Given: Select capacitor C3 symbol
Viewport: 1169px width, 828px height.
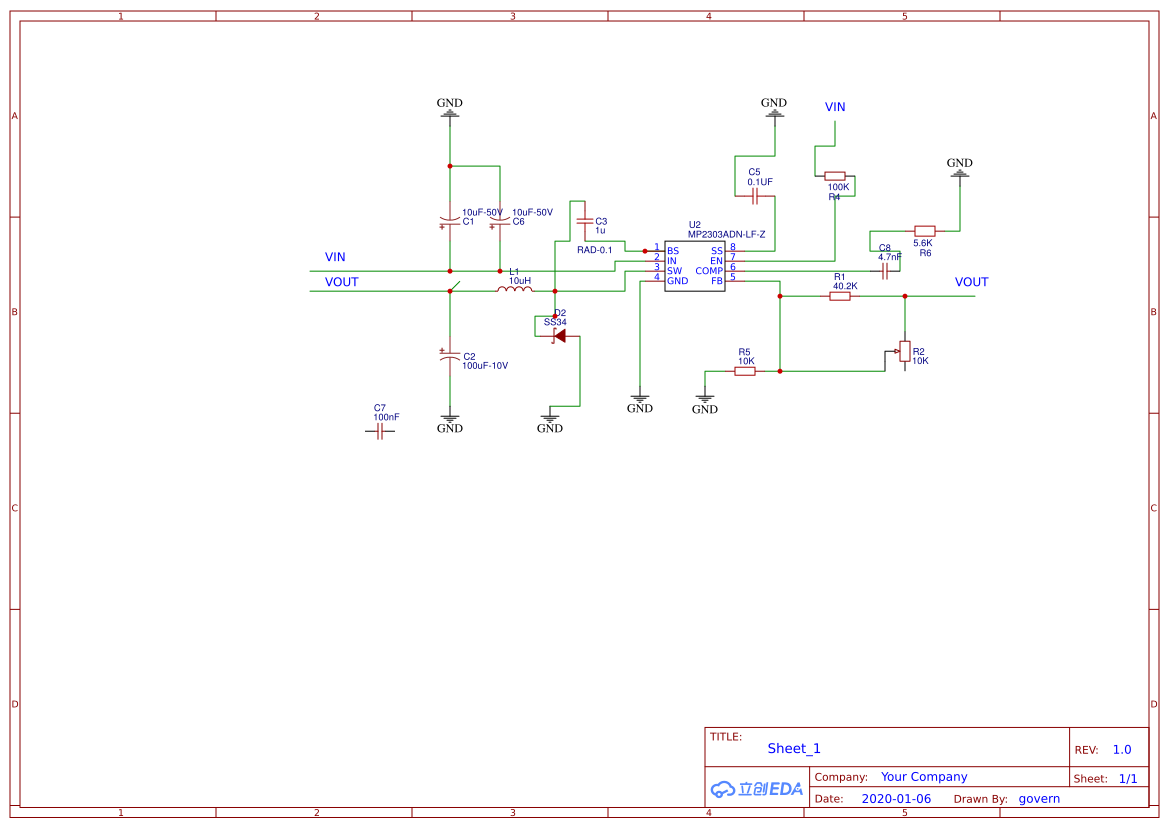Looking at the screenshot, I should [585, 221].
